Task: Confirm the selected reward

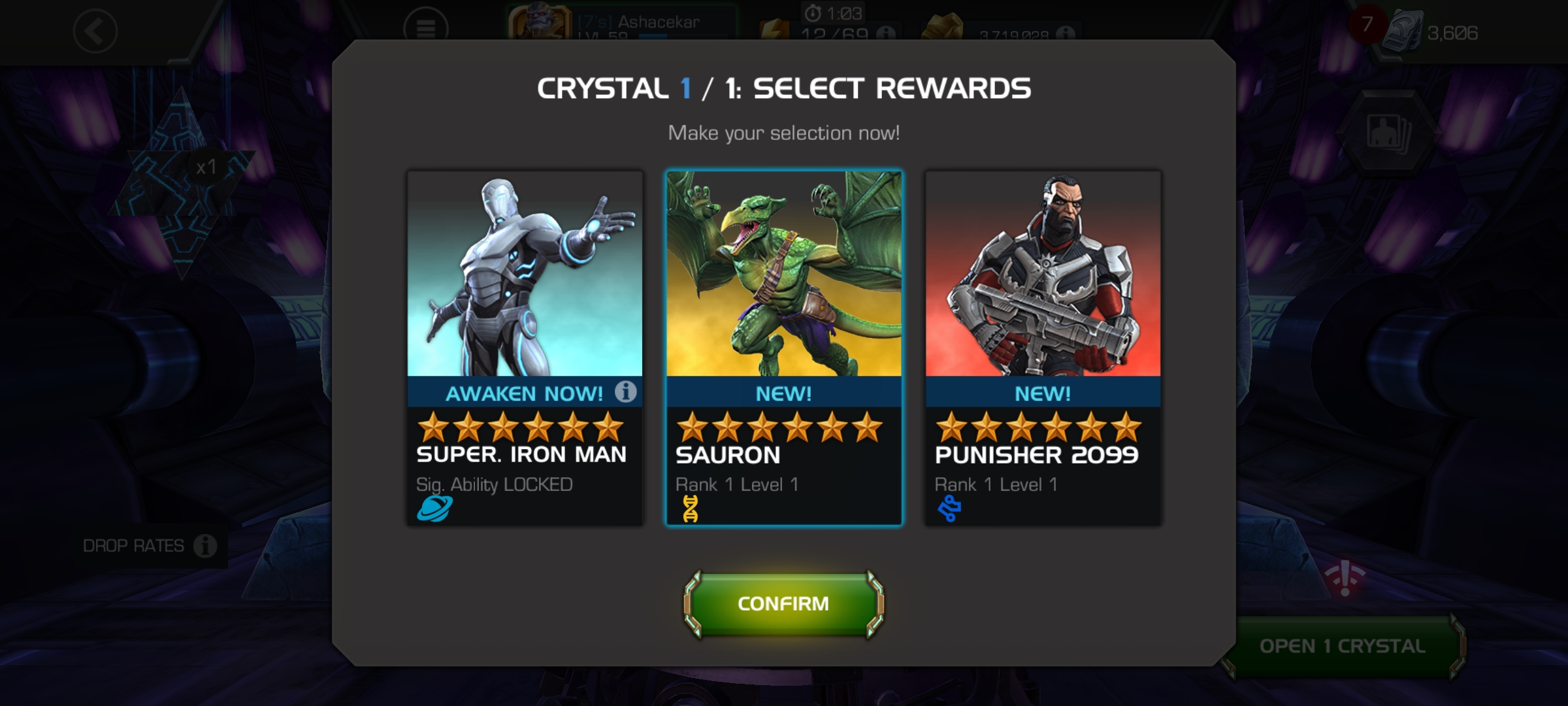Action: [783, 603]
